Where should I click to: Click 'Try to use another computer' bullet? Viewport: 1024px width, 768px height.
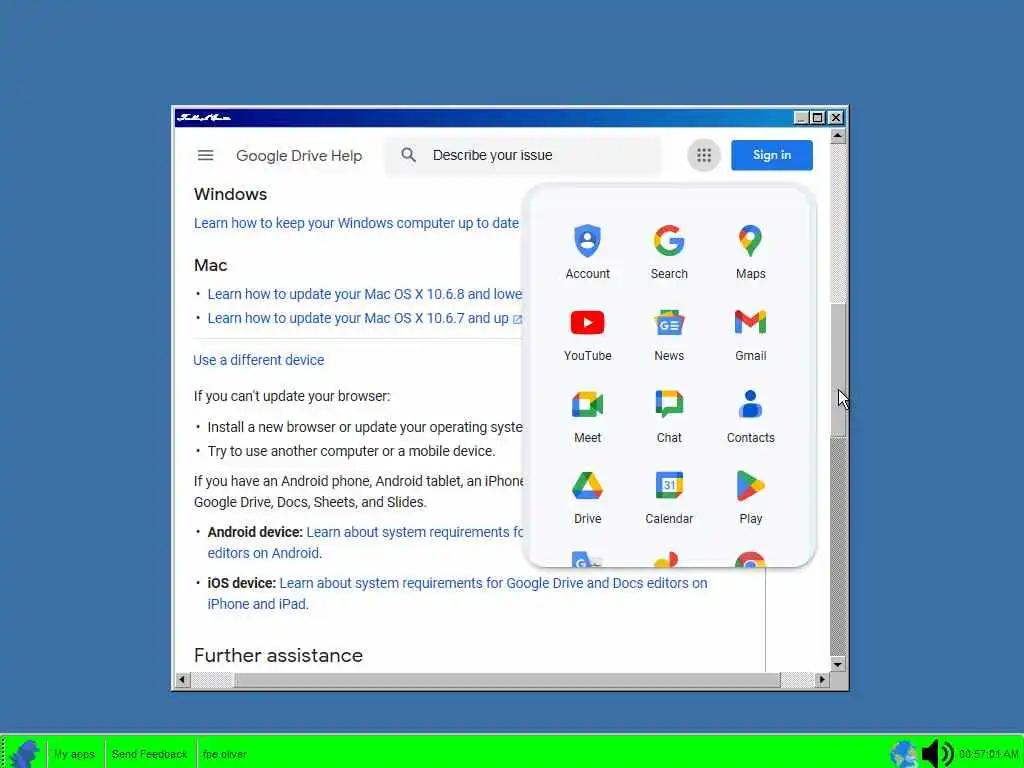tap(351, 451)
